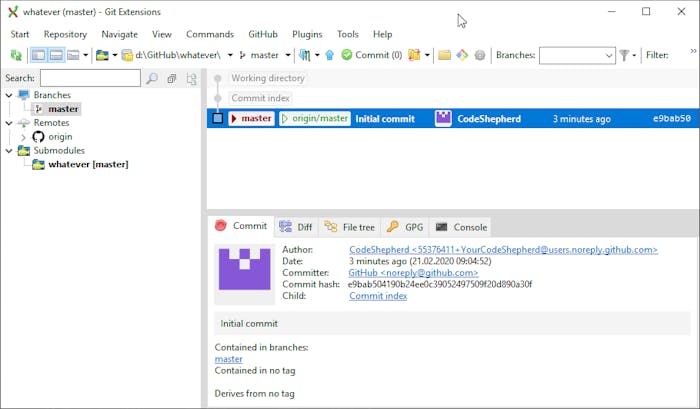Open the Help menu
Image resolution: width=700 pixels, height=409 pixels.
click(383, 34)
